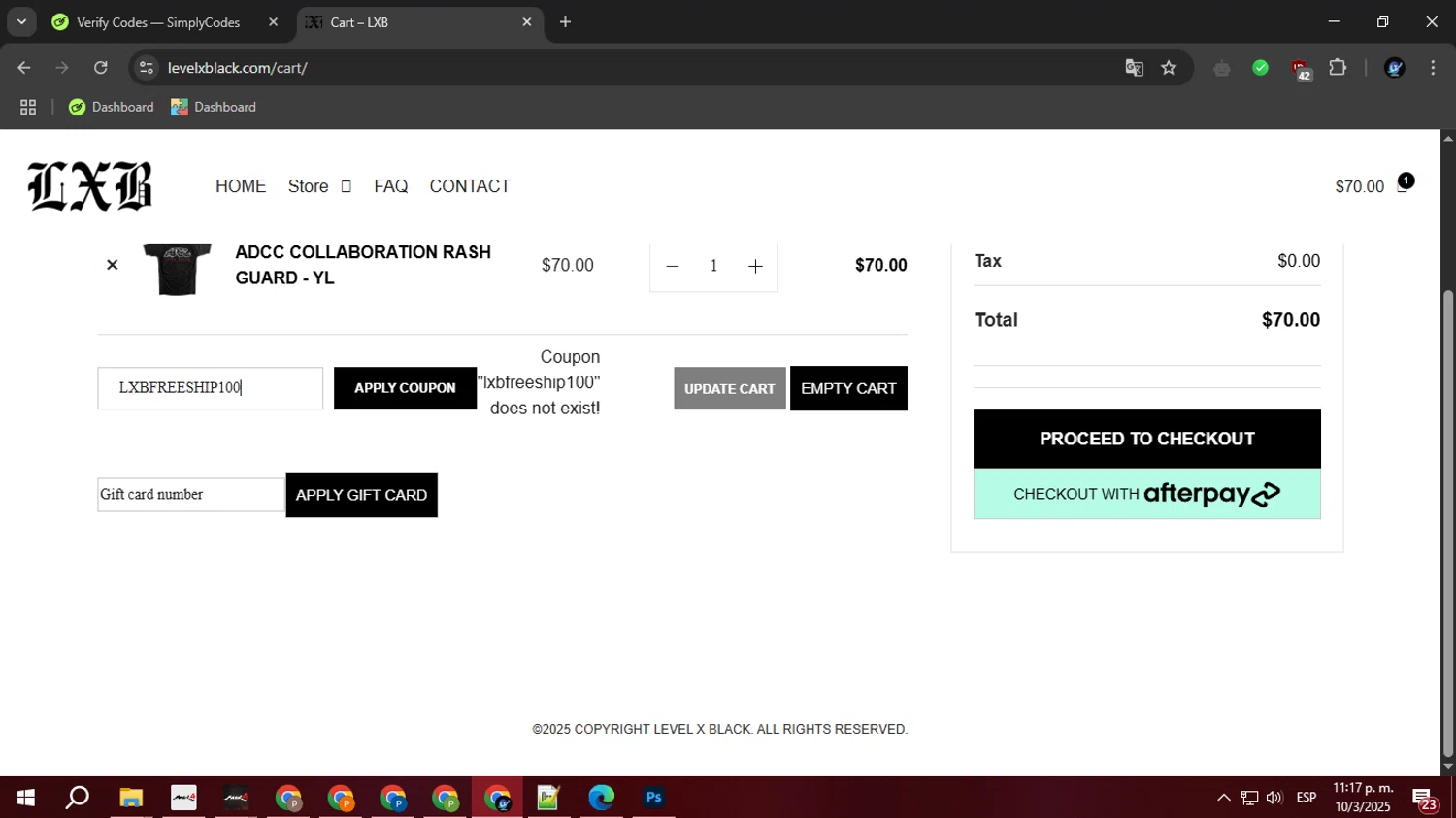Image resolution: width=1456 pixels, height=818 pixels.
Task: Close the Cart – LXB tab
Action: [x=527, y=22]
